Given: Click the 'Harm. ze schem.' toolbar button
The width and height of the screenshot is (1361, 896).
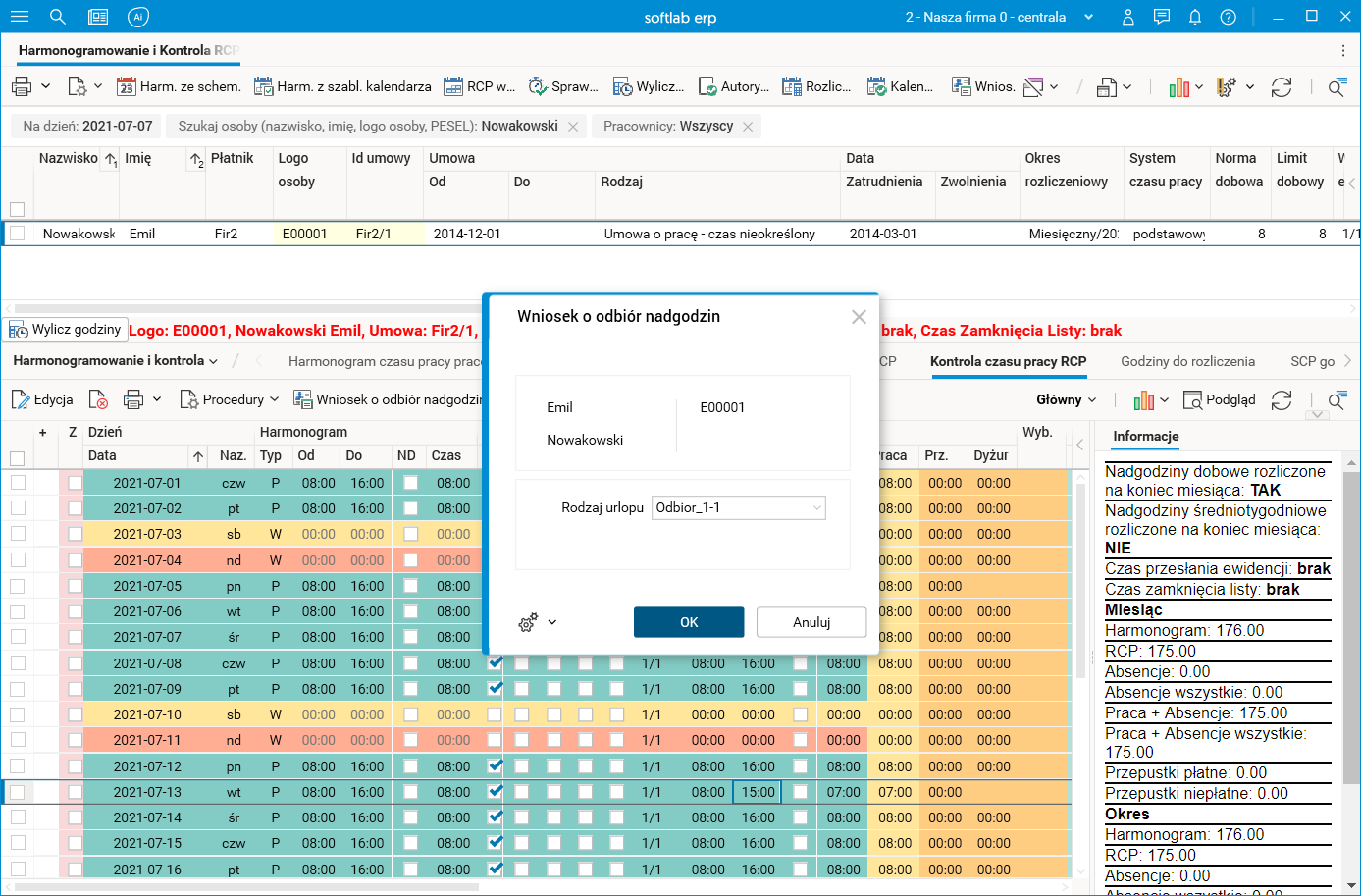Looking at the screenshot, I should tap(179, 86).
